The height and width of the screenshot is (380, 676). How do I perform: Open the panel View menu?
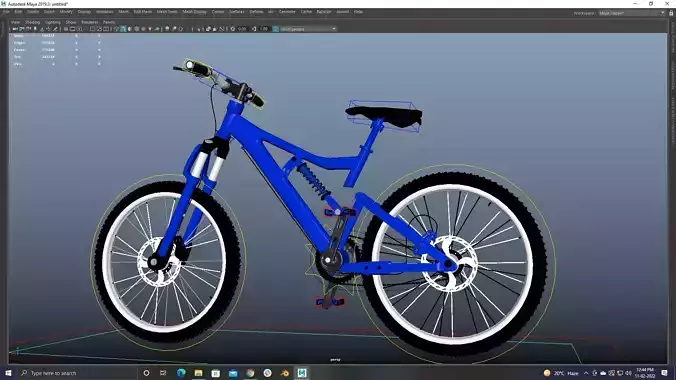click(x=15, y=22)
